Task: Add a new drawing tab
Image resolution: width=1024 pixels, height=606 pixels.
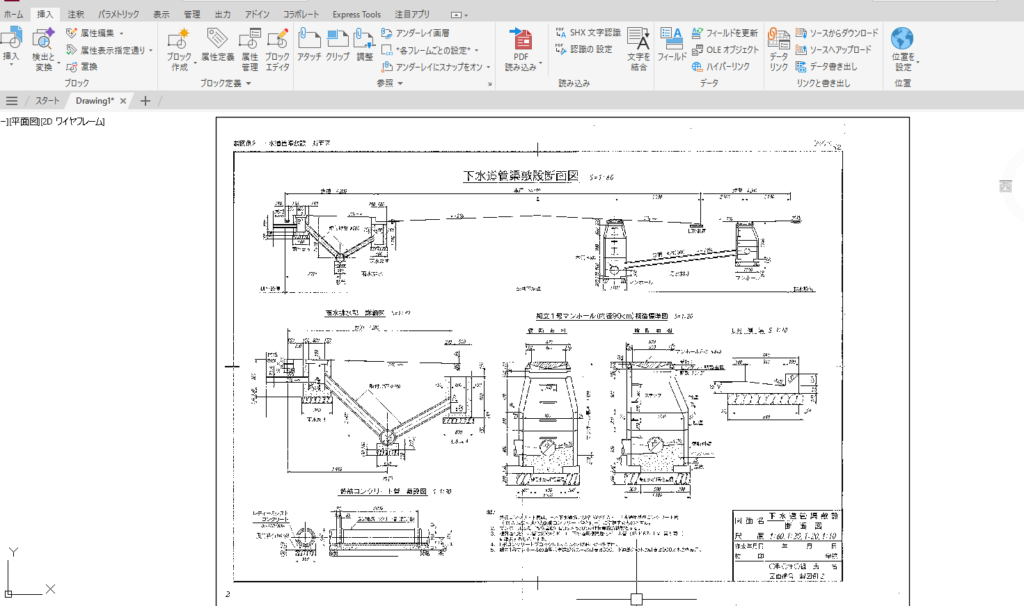Action: point(145,101)
